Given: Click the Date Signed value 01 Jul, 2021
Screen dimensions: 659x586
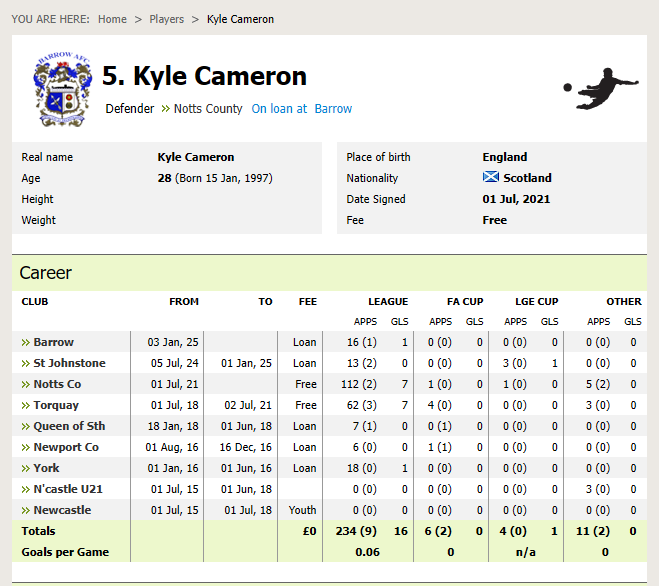Looking at the screenshot, I should [516, 199].
